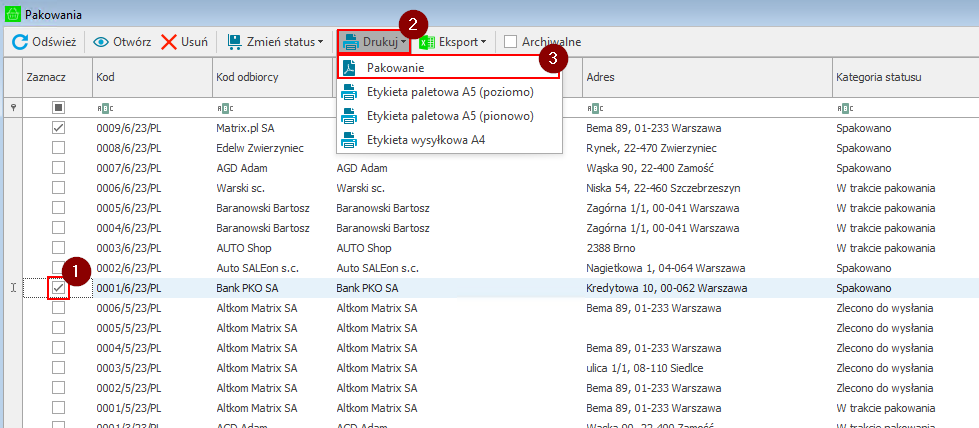Tick the select-all checkbox in filter row
The height and width of the screenshot is (428, 979).
pyautogui.click(x=59, y=107)
